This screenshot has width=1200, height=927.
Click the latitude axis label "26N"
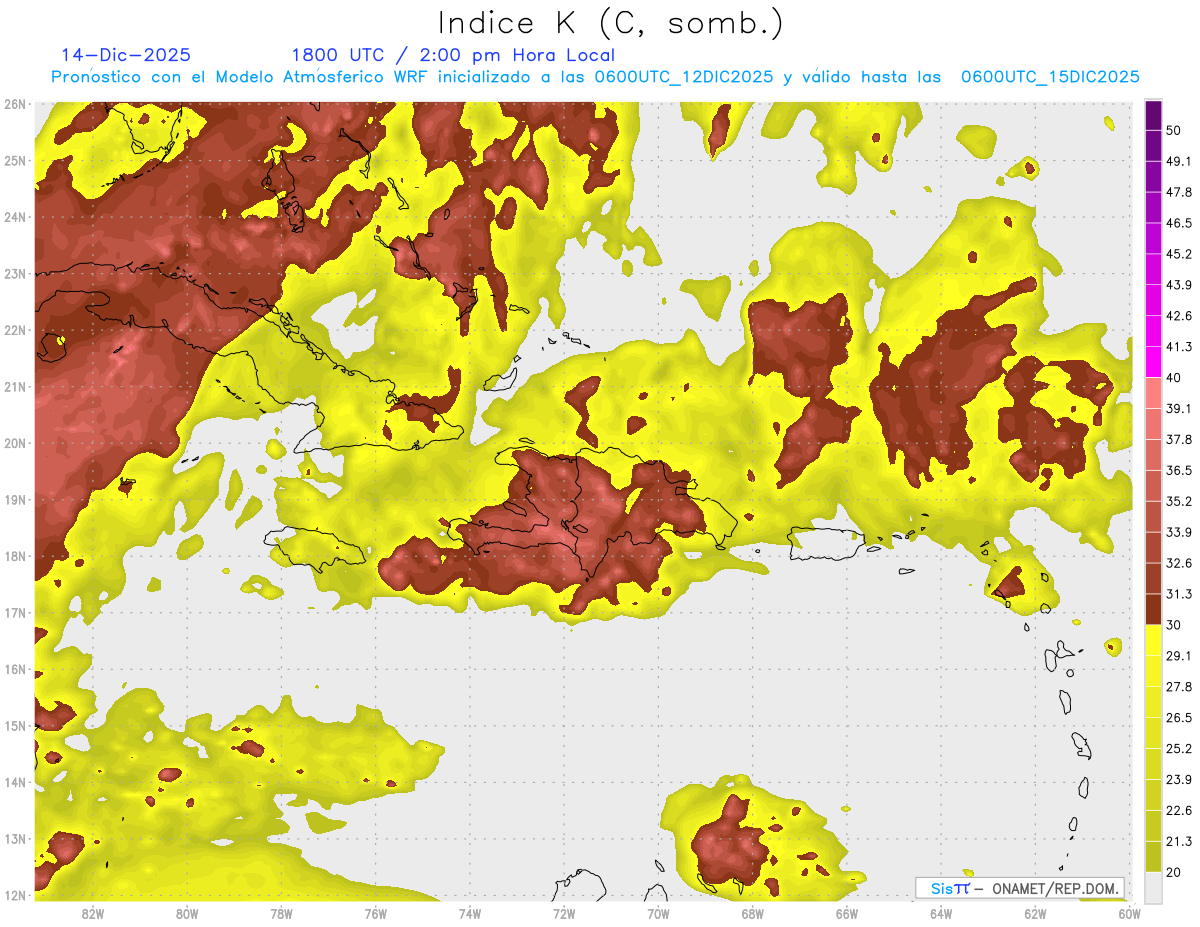point(15,104)
